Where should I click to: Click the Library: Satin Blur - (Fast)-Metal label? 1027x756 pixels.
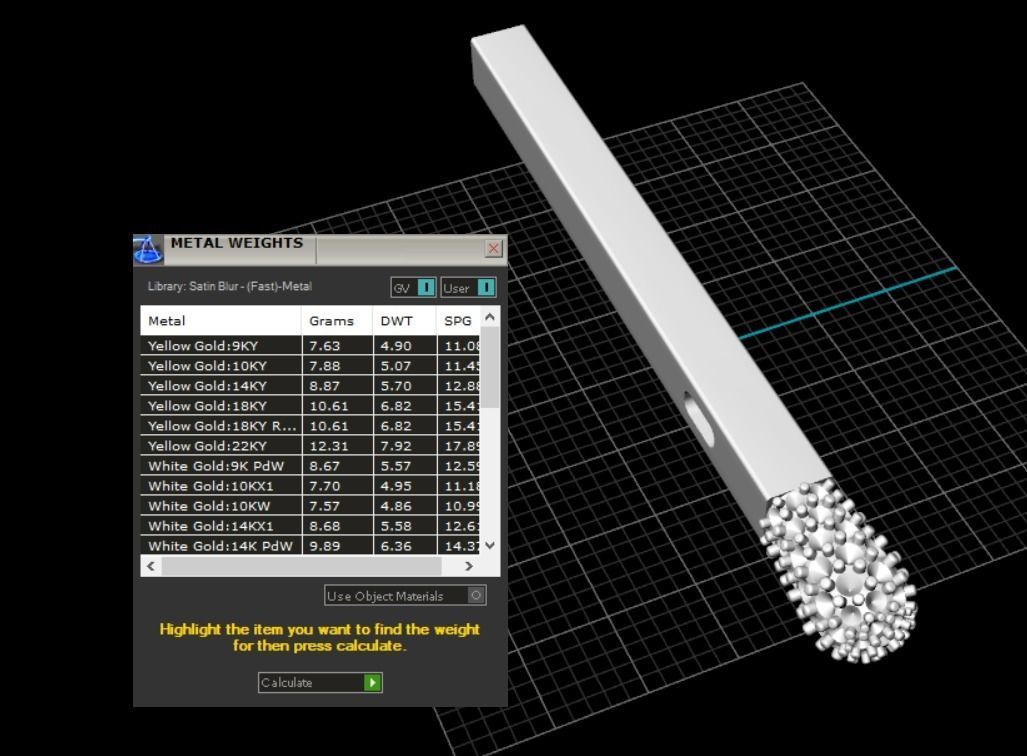230,286
